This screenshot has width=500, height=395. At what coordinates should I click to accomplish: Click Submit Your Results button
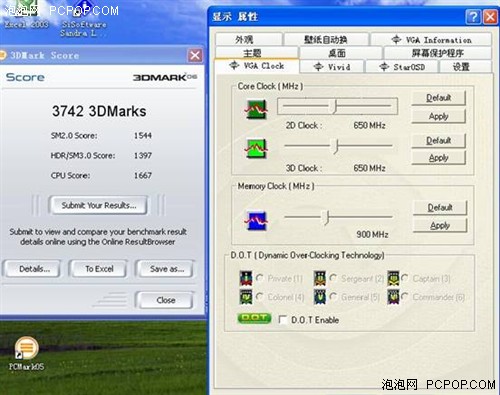point(99,205)
